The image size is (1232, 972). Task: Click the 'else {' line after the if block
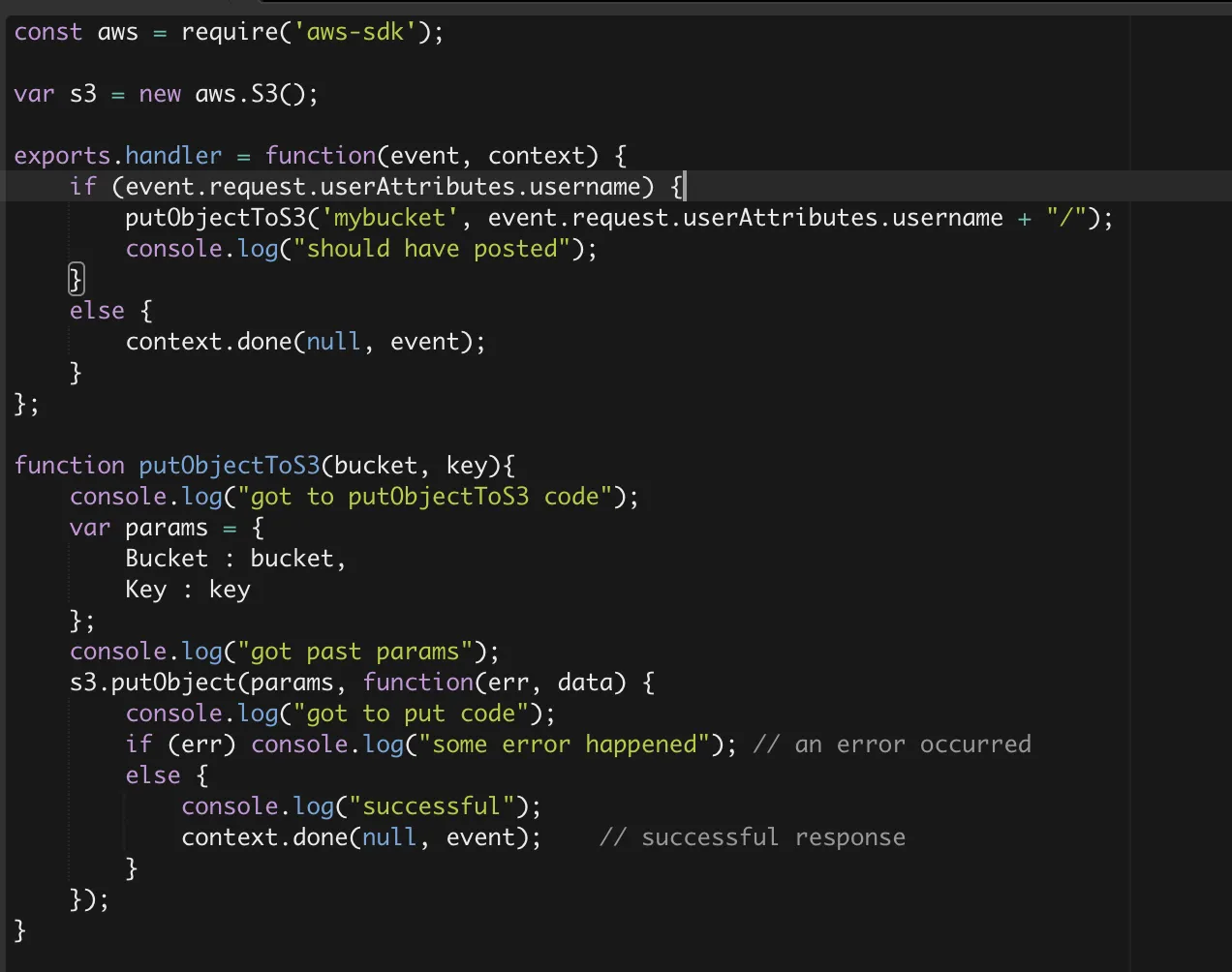click(x=110, y=311)
